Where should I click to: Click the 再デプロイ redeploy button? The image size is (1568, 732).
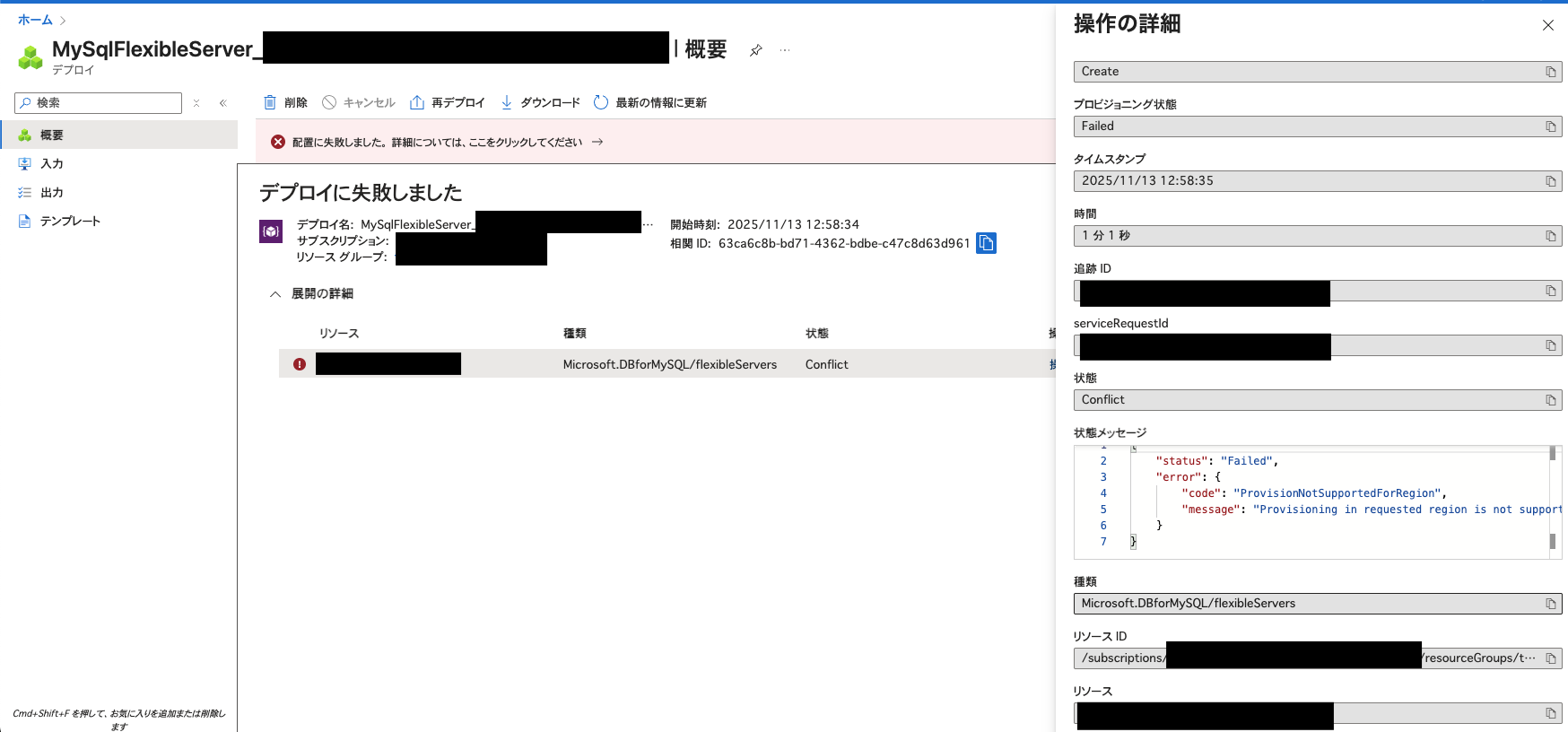(x=447, y=102)
